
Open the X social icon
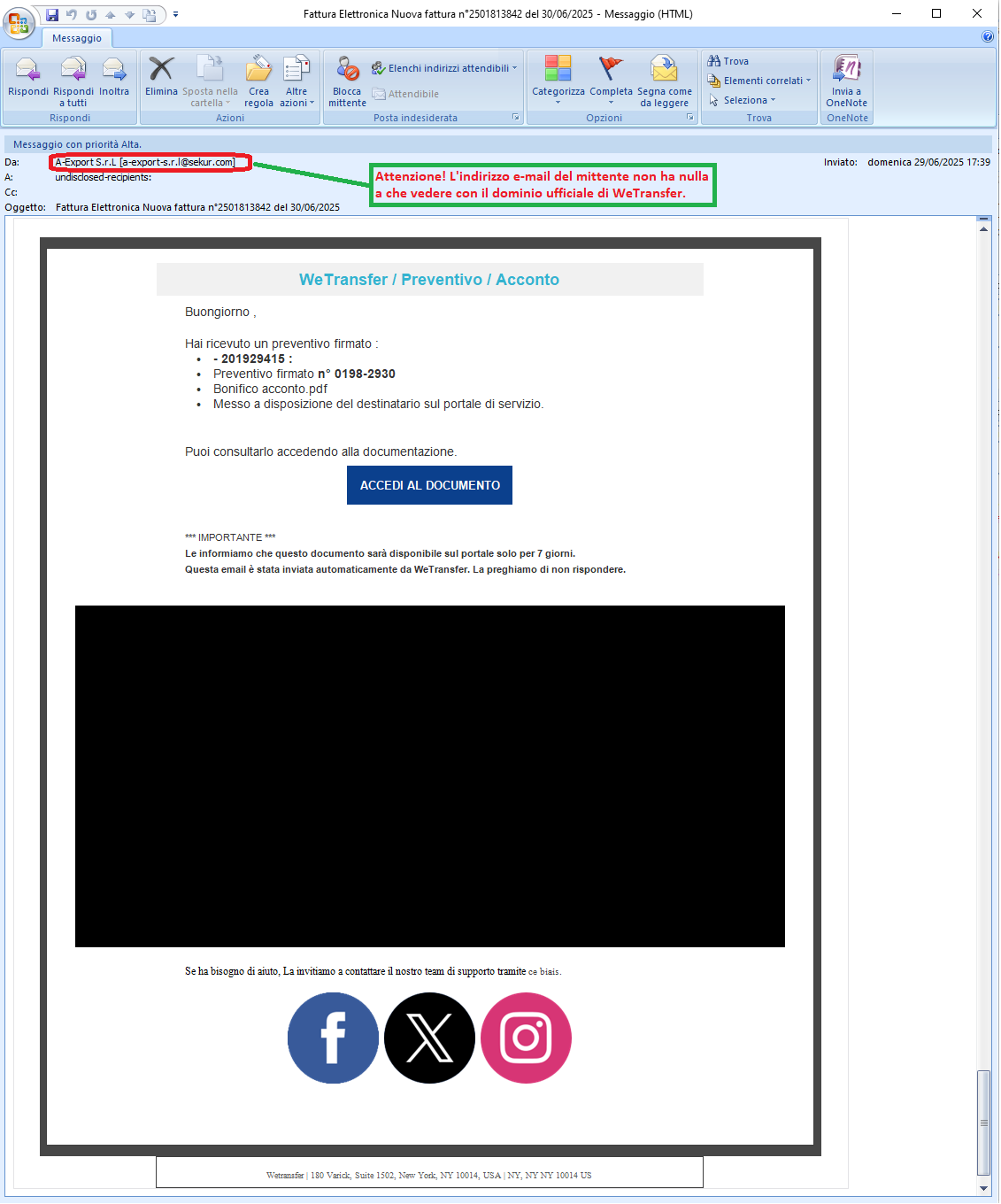pos(429,1038)
